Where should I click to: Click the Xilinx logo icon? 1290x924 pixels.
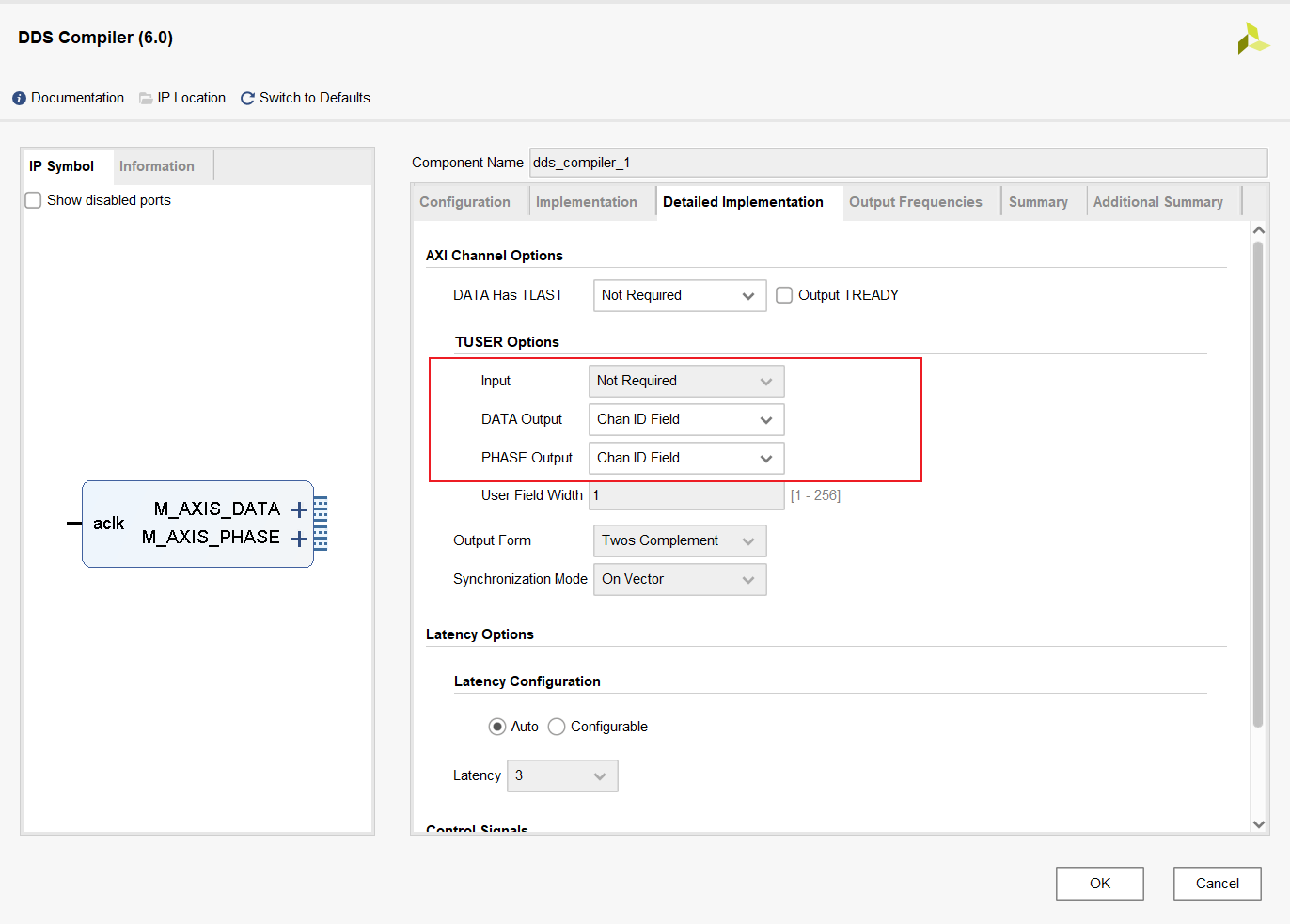(1252, 39)
